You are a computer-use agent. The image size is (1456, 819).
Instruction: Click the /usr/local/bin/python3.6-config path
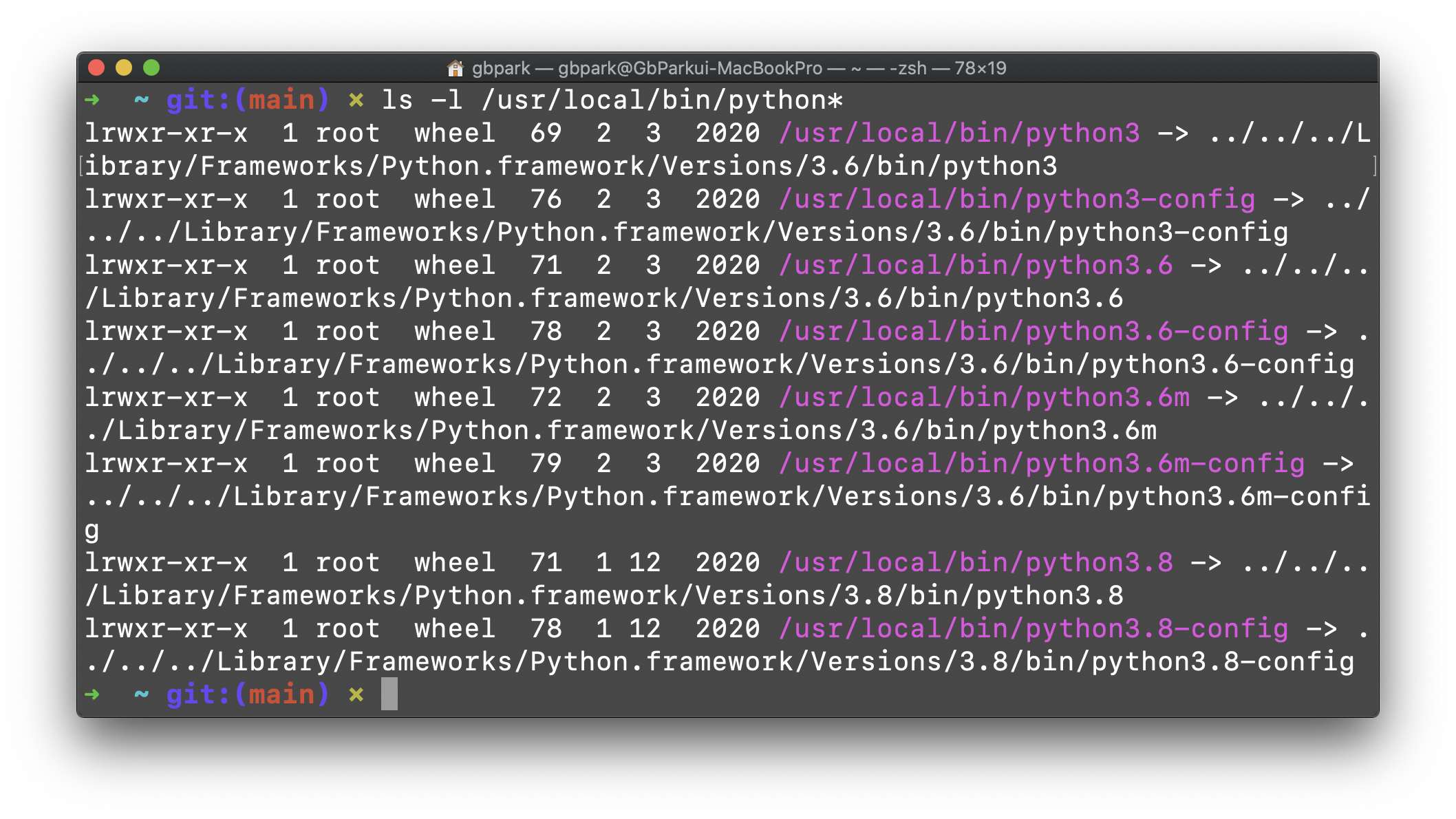click(x=1034, y=331)
